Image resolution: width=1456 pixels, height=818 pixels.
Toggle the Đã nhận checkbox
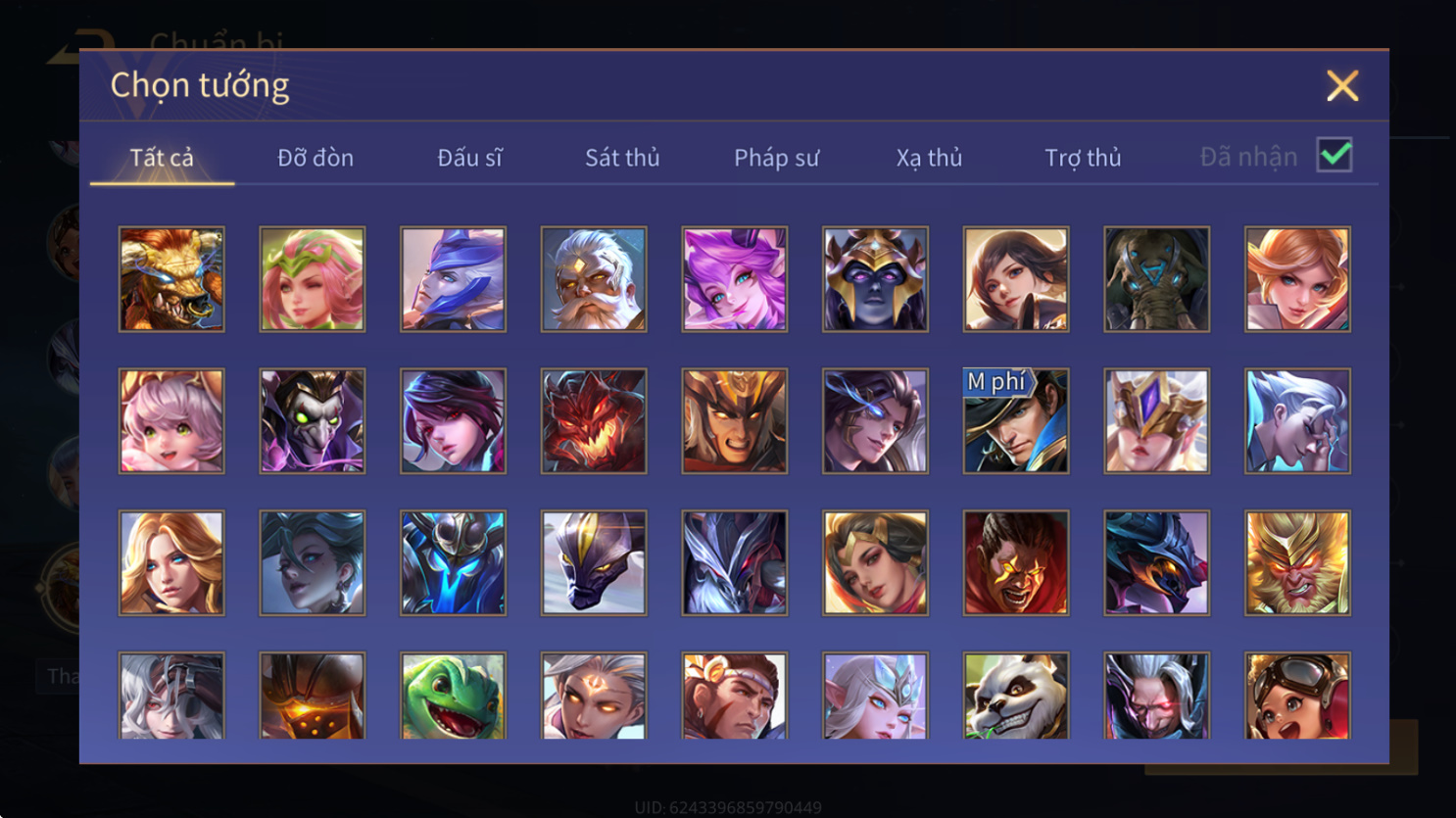tap(1335, 156)
